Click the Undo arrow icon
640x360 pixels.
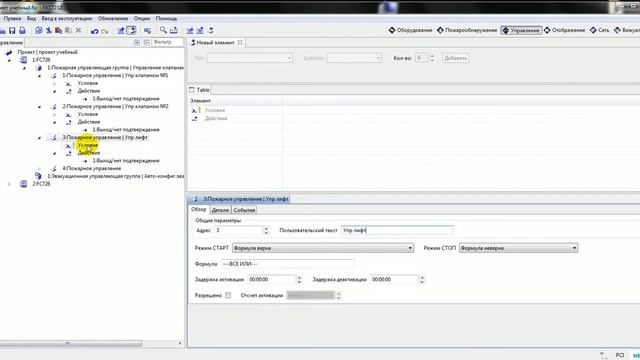(x=95, y=31)
